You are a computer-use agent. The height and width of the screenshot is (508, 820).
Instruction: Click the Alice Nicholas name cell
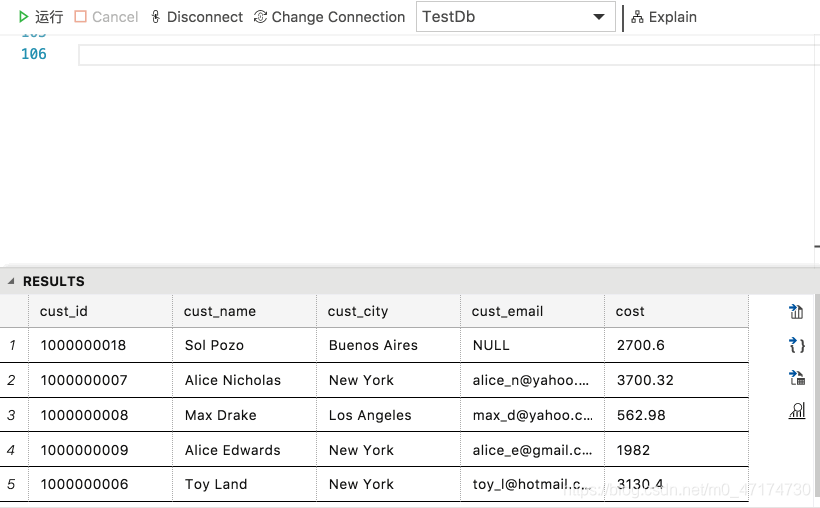244,380
